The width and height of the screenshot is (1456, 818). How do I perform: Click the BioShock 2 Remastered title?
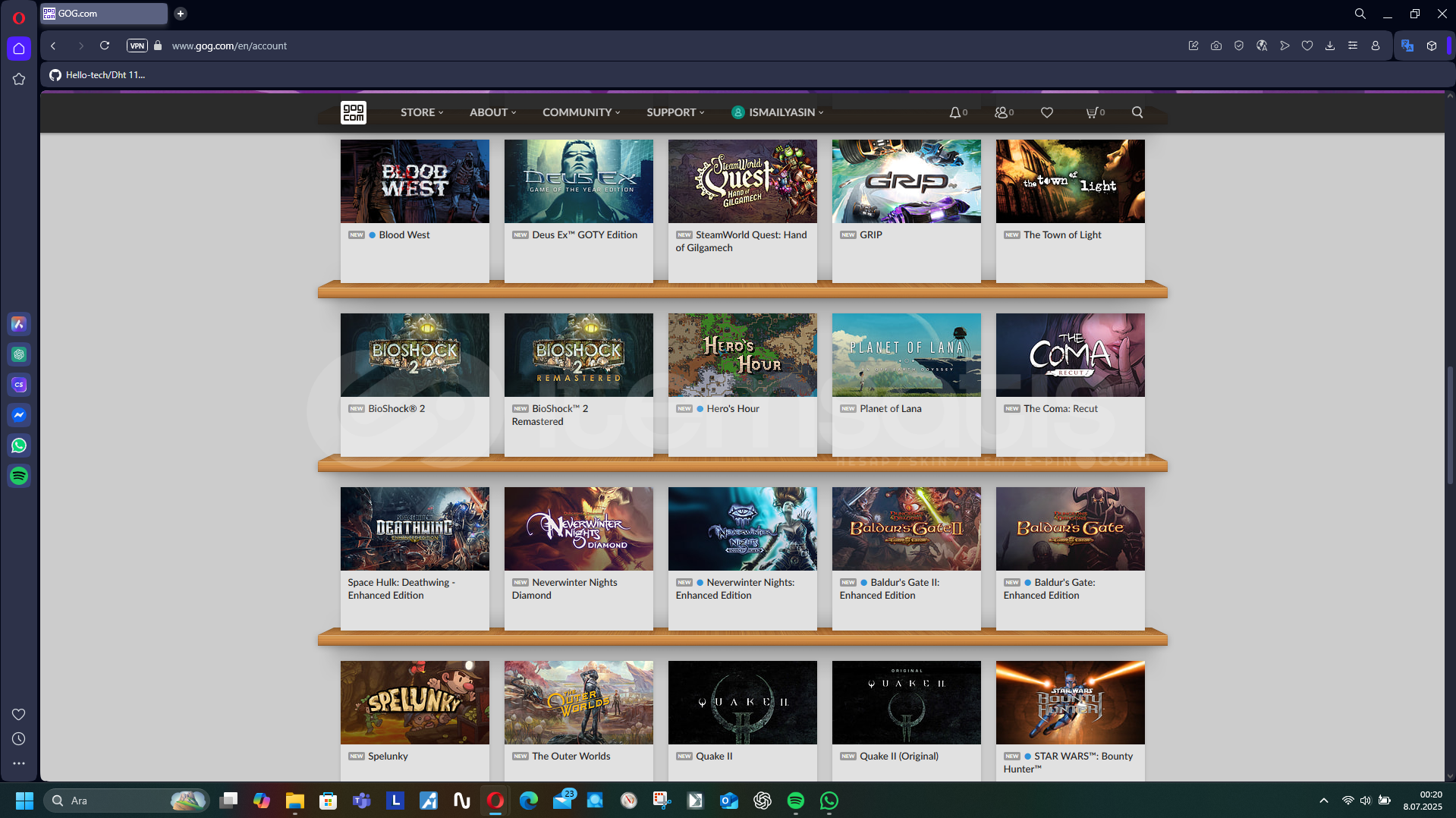pyautogui.click(x=550, y=415)
